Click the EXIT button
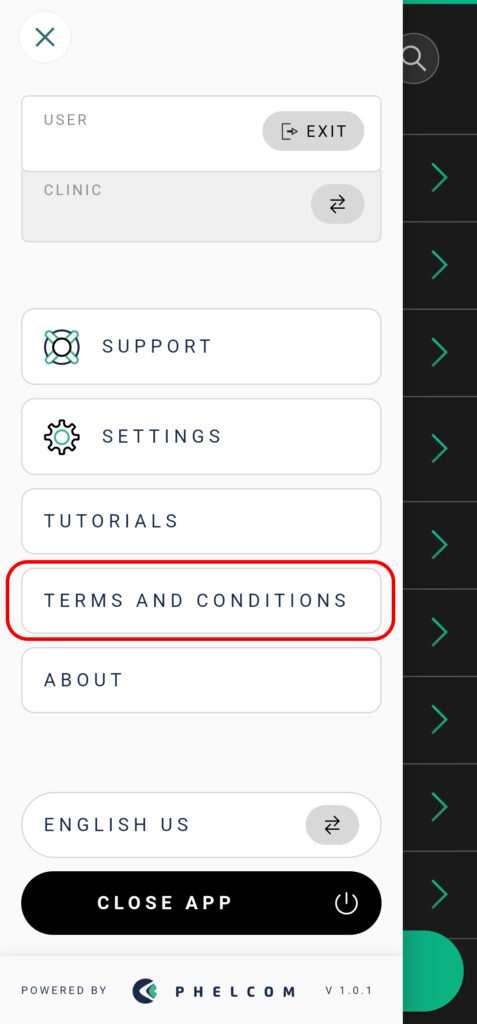 [313, 131]
